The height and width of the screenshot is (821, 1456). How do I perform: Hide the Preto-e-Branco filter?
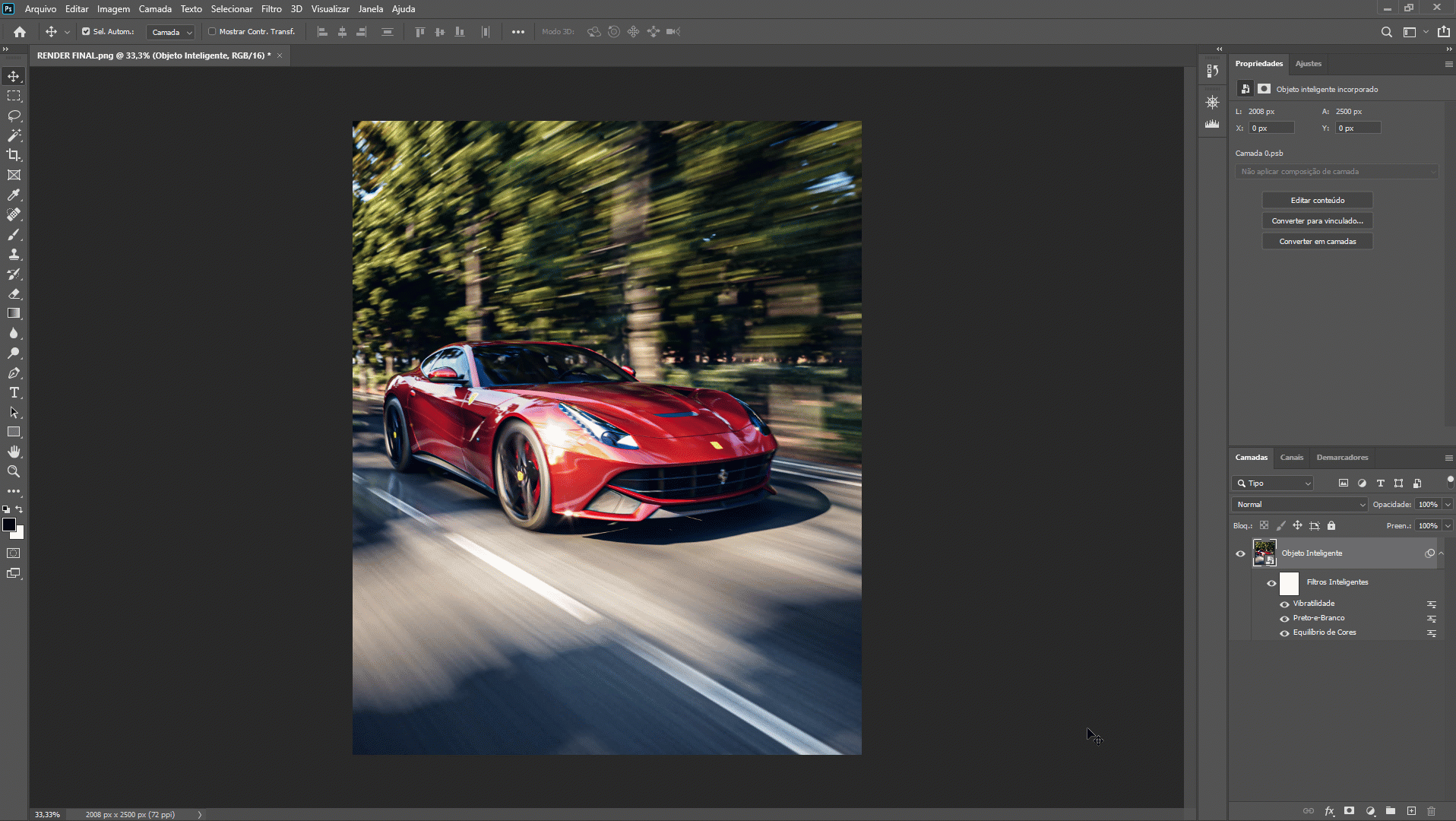click(1284, 619)
